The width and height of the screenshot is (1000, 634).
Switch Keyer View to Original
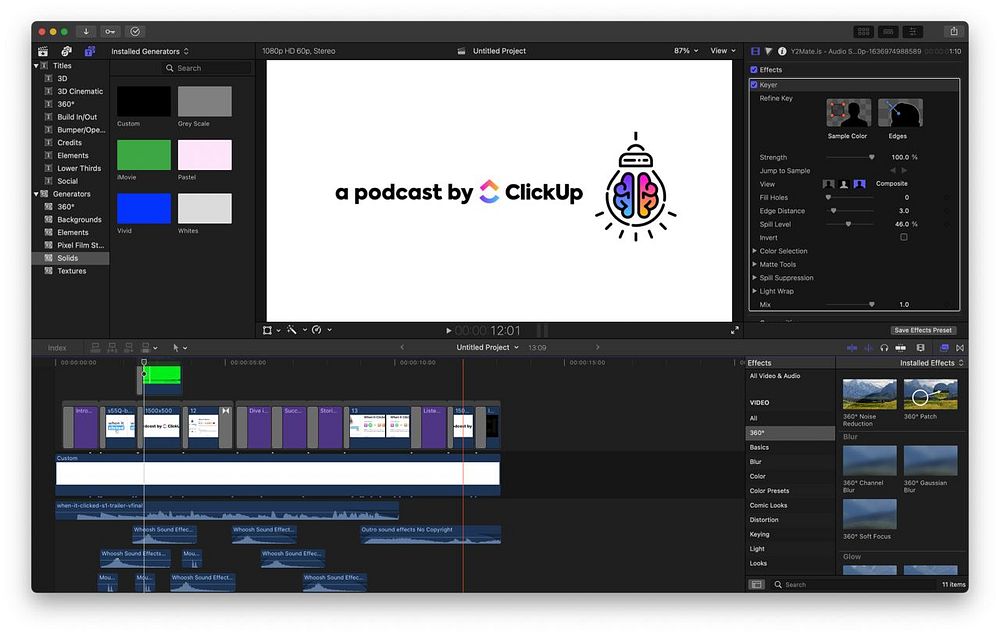point(828,184)
